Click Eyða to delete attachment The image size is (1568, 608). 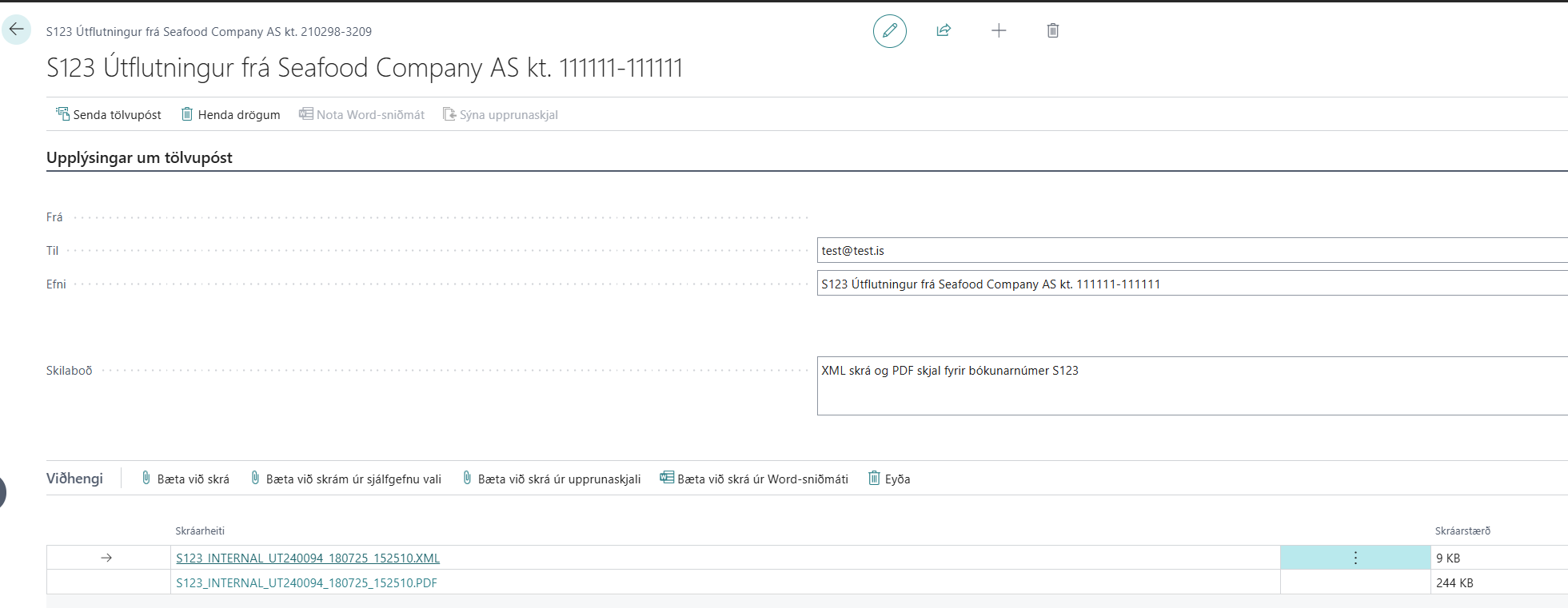coord(890,479)
